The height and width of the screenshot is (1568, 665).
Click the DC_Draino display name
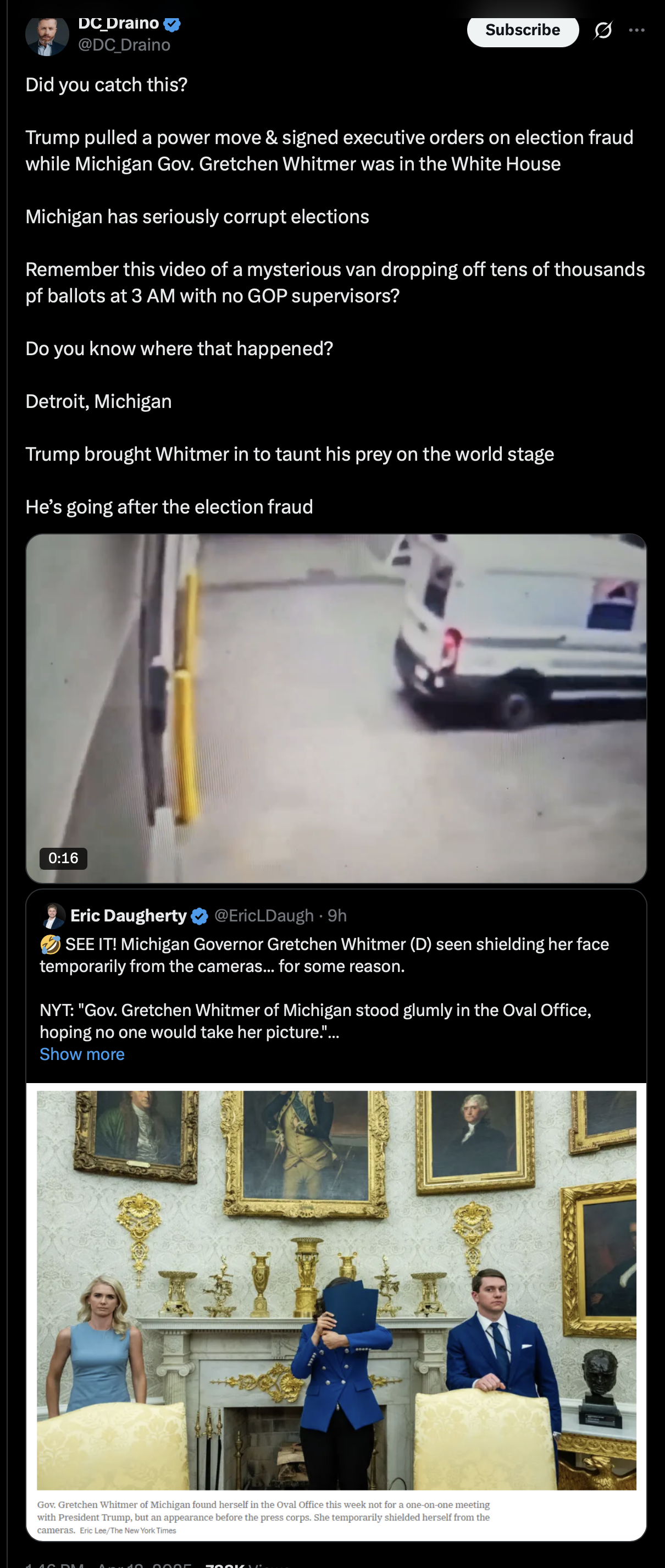[x=119, y=24]
